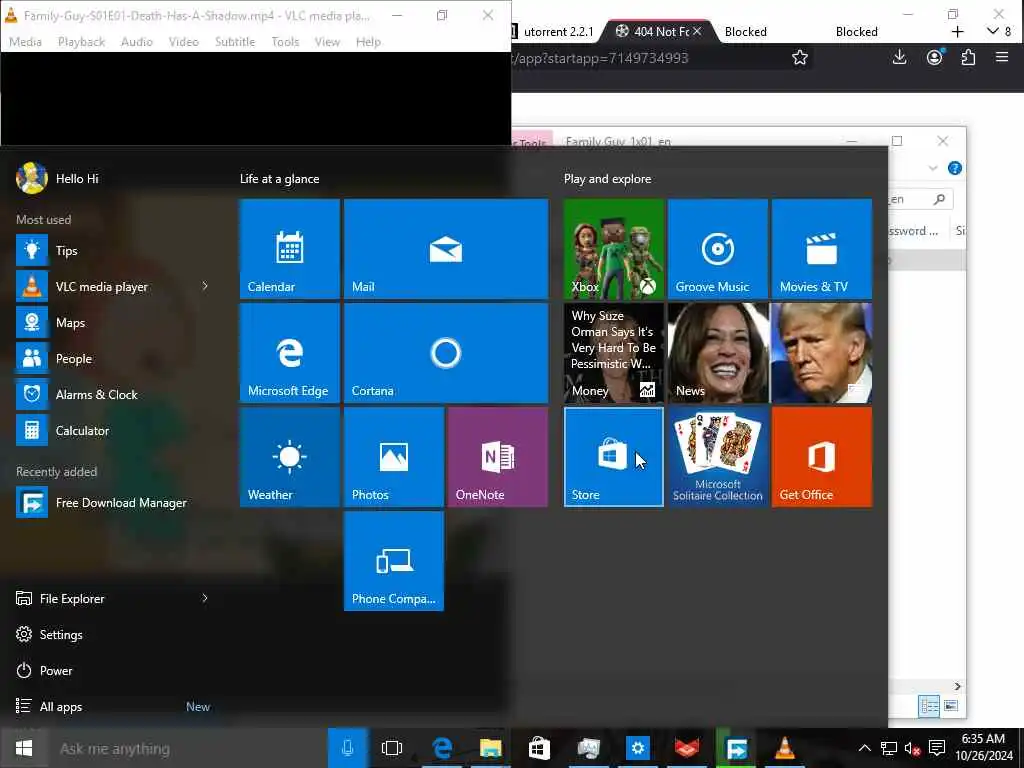Open the Mail tile

click(x=446, y=249)
